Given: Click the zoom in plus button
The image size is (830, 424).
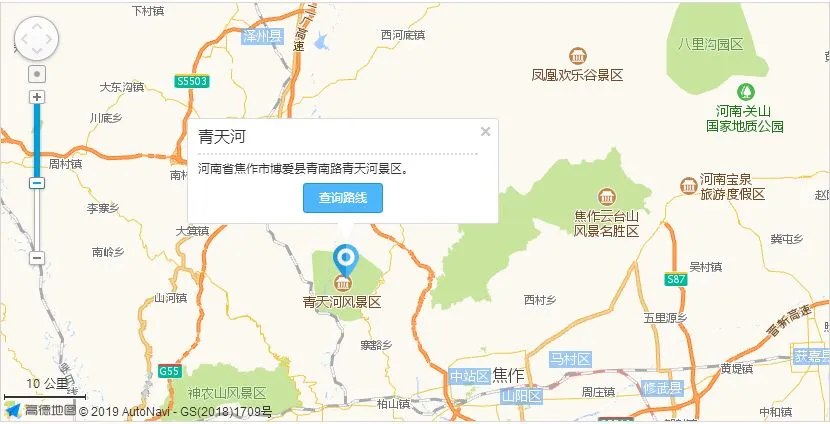Looking at the screenshot, I should click(37, 97).
